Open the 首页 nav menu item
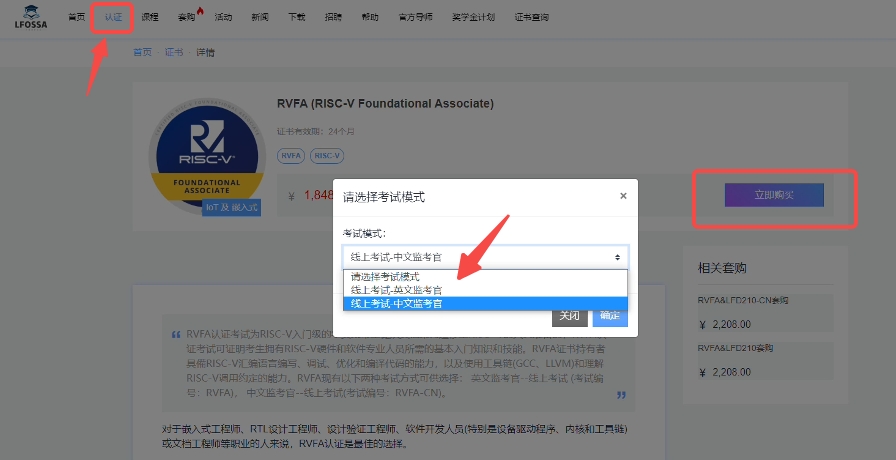 click(x=77, y=17)
